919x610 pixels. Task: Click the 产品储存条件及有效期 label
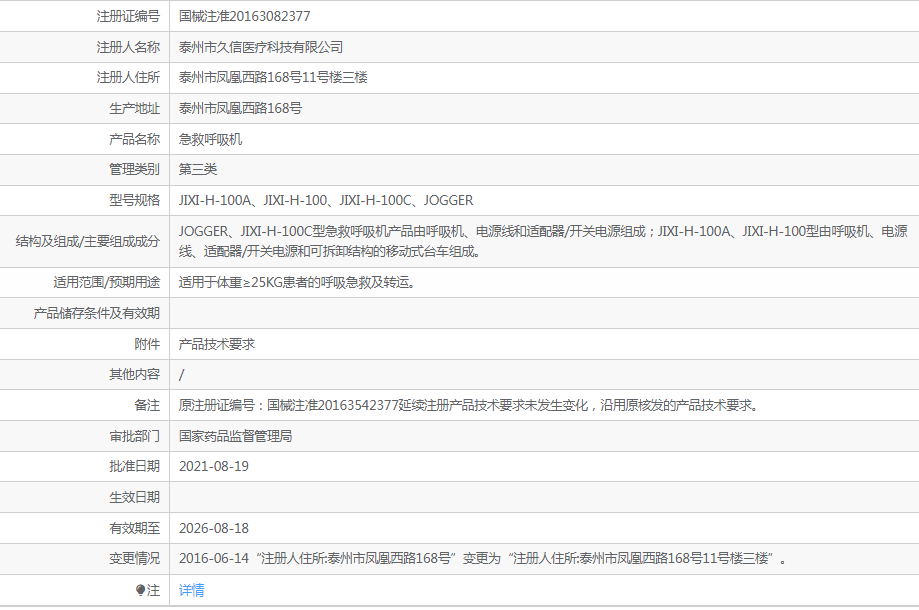coord(96,313)
